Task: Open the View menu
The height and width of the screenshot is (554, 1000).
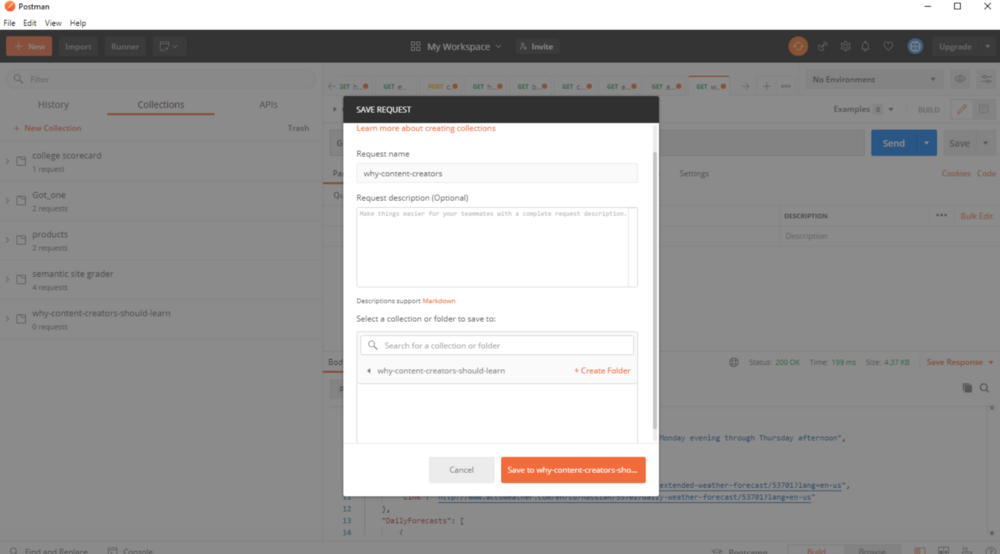Action: click(53, 23)
